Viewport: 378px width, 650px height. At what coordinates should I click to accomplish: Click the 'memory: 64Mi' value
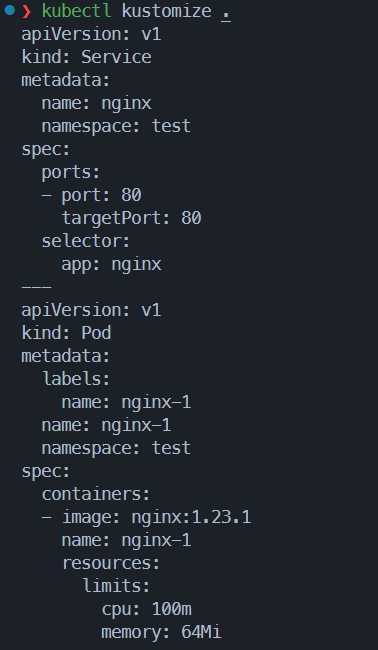point(162,633)
